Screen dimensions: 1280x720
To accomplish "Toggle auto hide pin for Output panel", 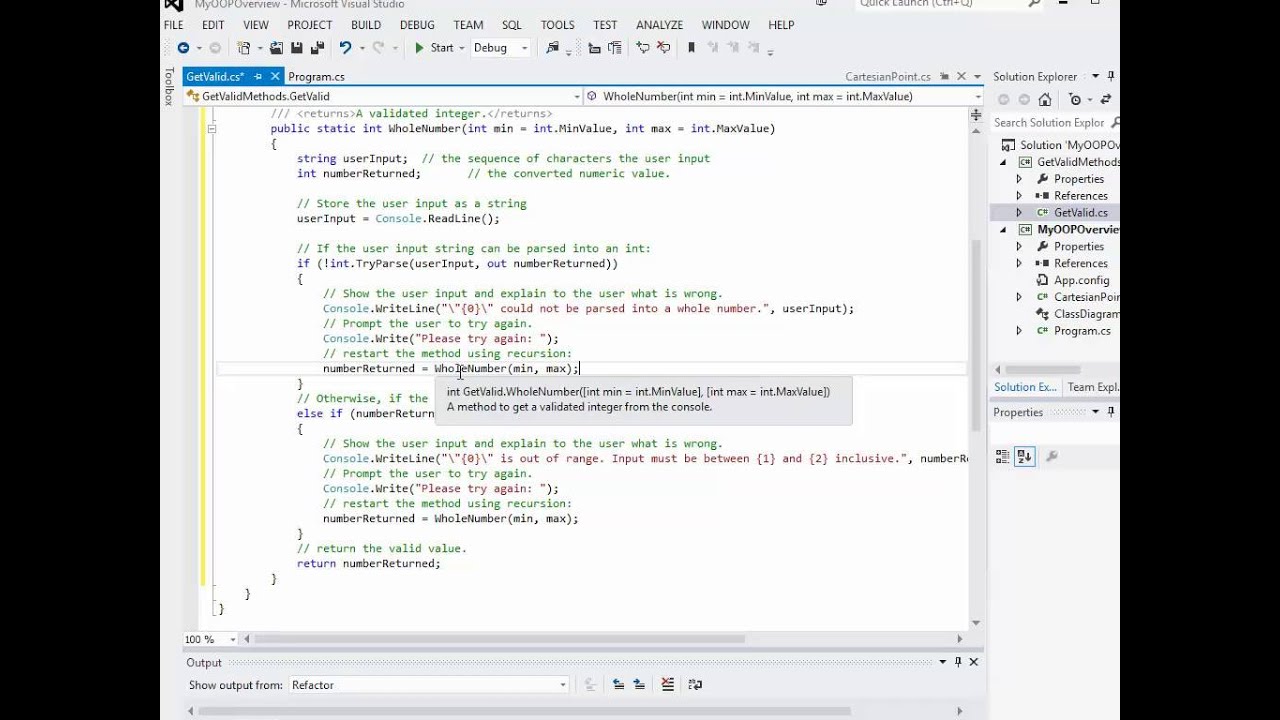I will pos(958,662).
